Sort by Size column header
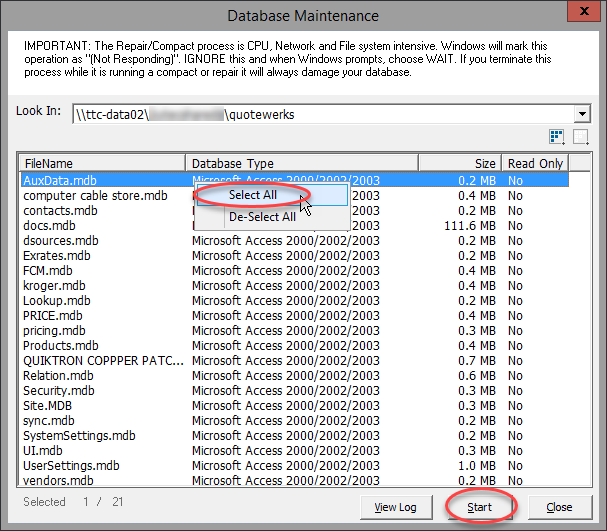The width and height of the screenshot is (607, 531). click(460, 163)
